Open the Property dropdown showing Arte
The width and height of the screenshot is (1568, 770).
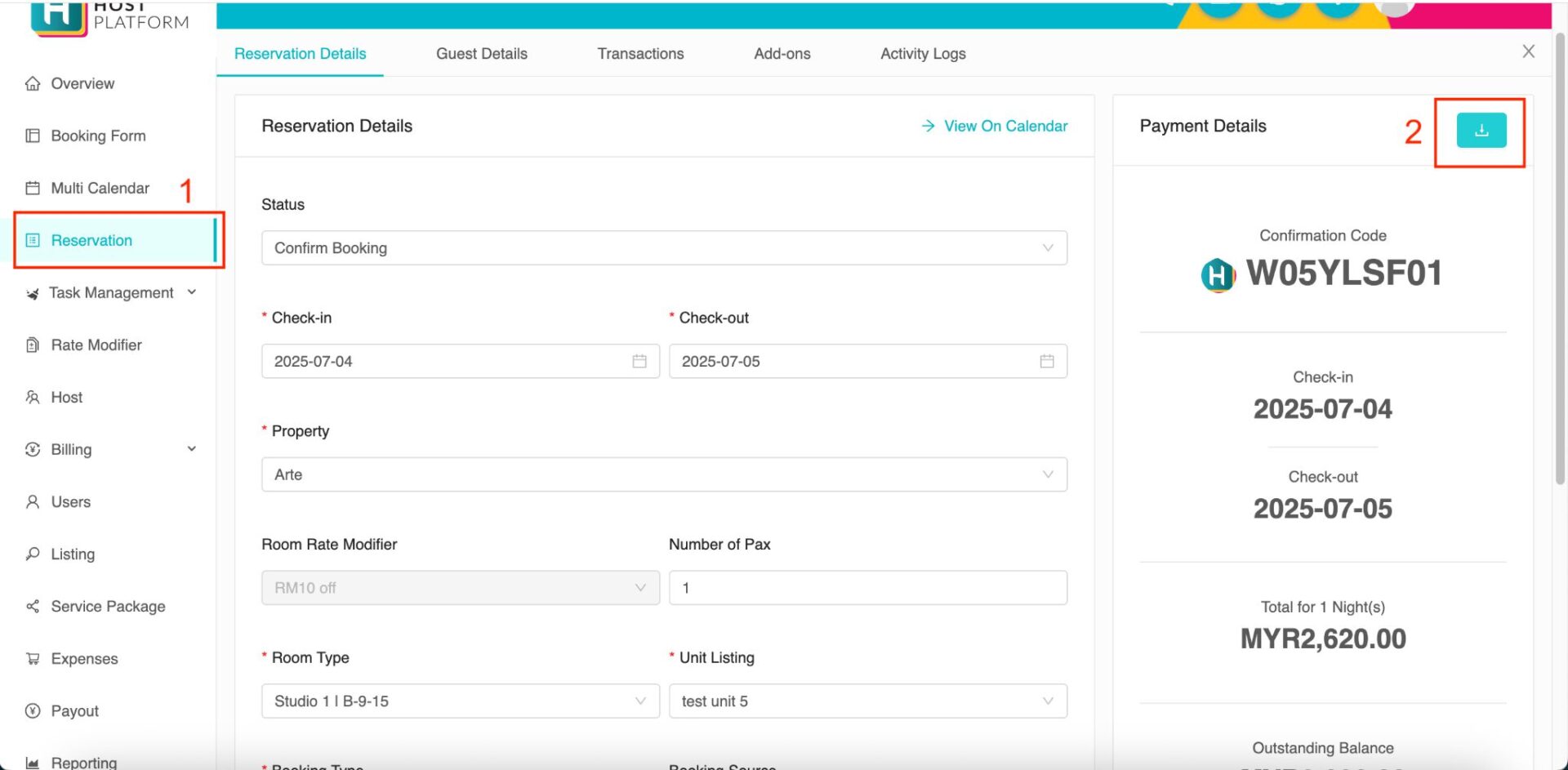(664, 474)
